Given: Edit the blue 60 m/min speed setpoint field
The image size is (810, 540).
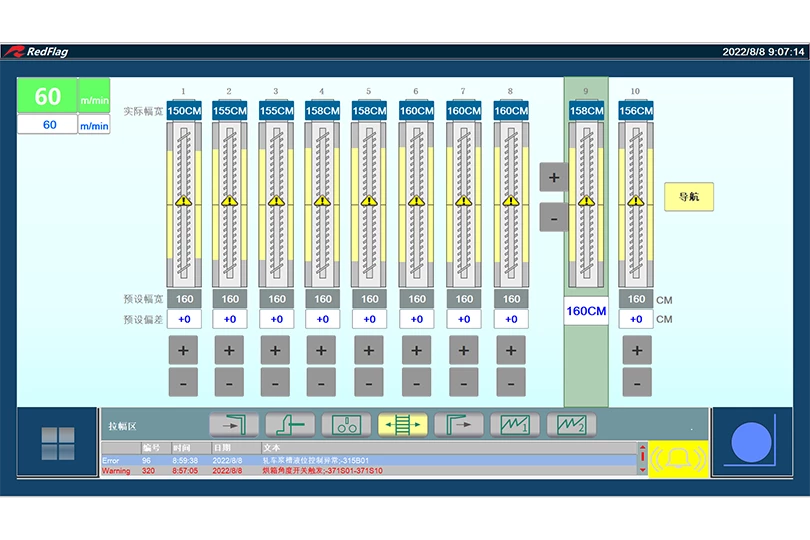Looking at the screenshot, I should tap(48, 125).
